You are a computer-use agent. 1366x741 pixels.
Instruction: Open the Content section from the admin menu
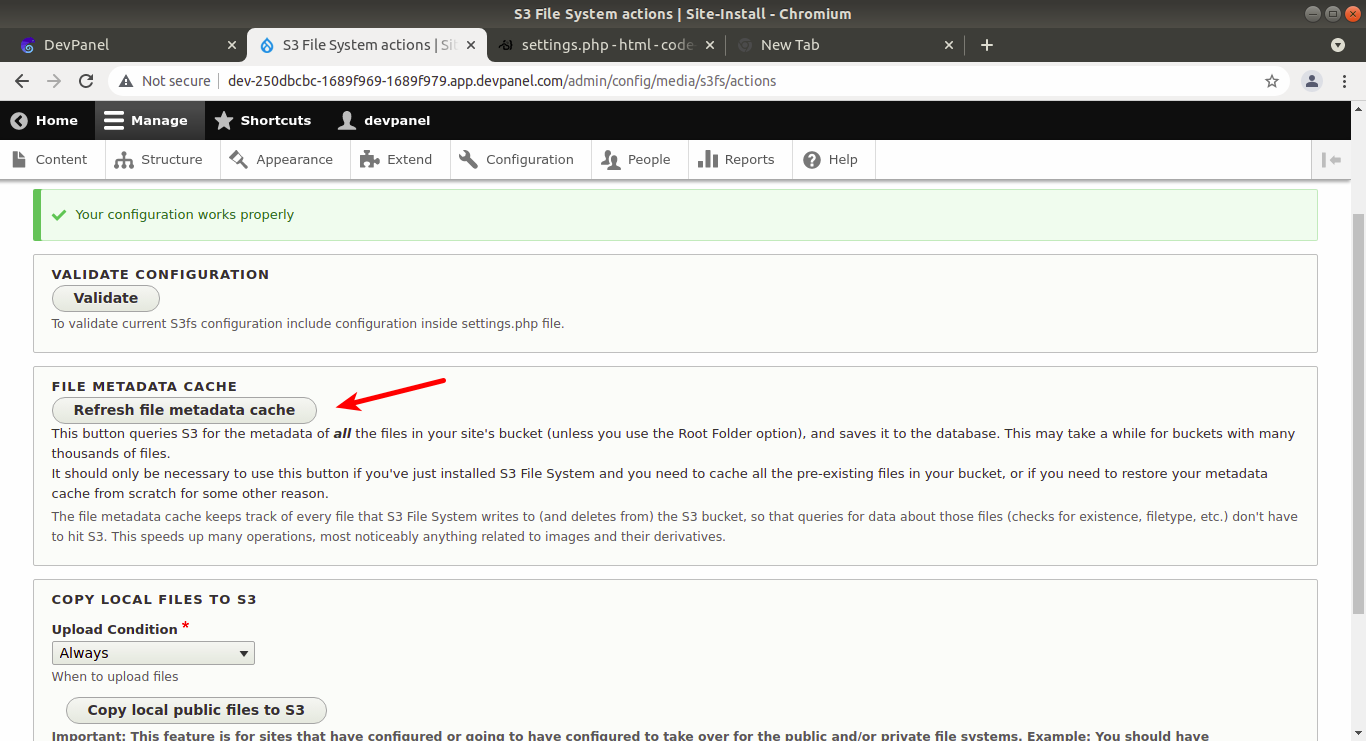pos(52,159)
